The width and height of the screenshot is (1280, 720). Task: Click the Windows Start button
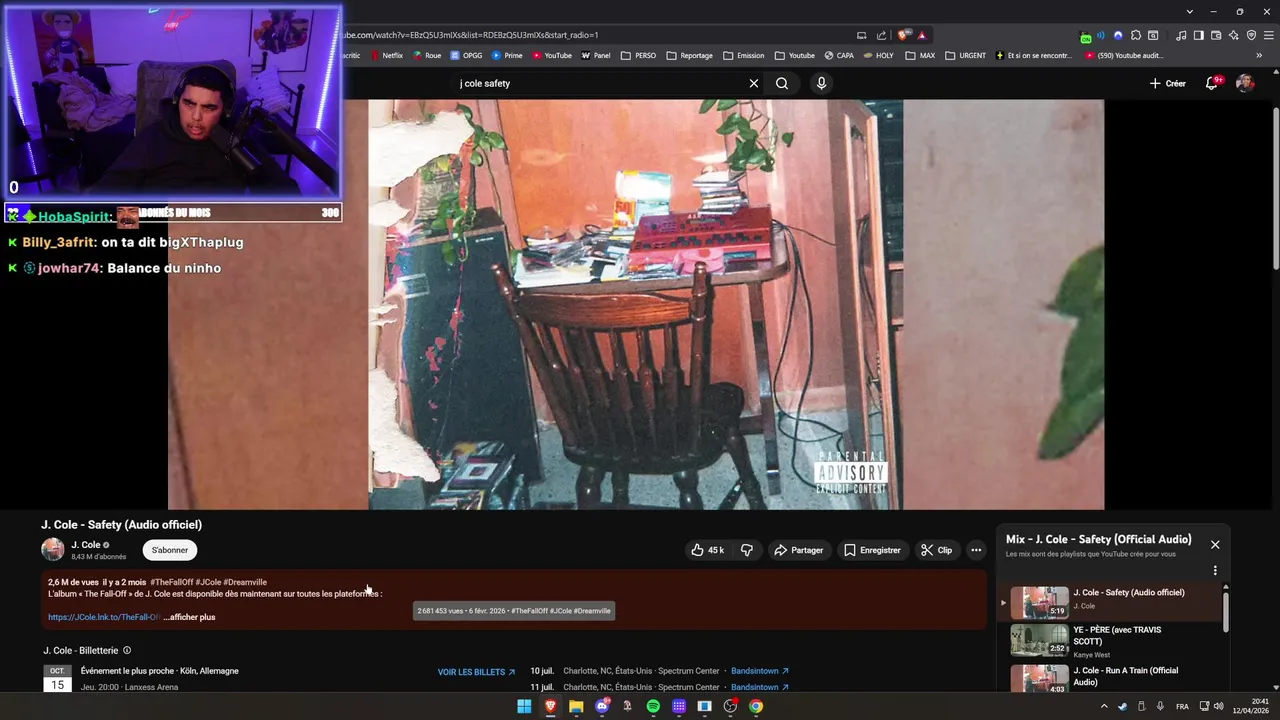tap(524, 706)
